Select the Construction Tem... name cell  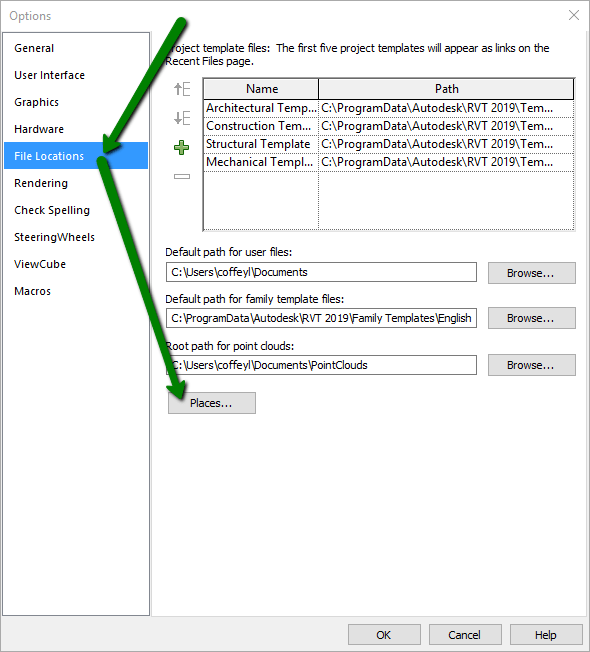point(261,126)
